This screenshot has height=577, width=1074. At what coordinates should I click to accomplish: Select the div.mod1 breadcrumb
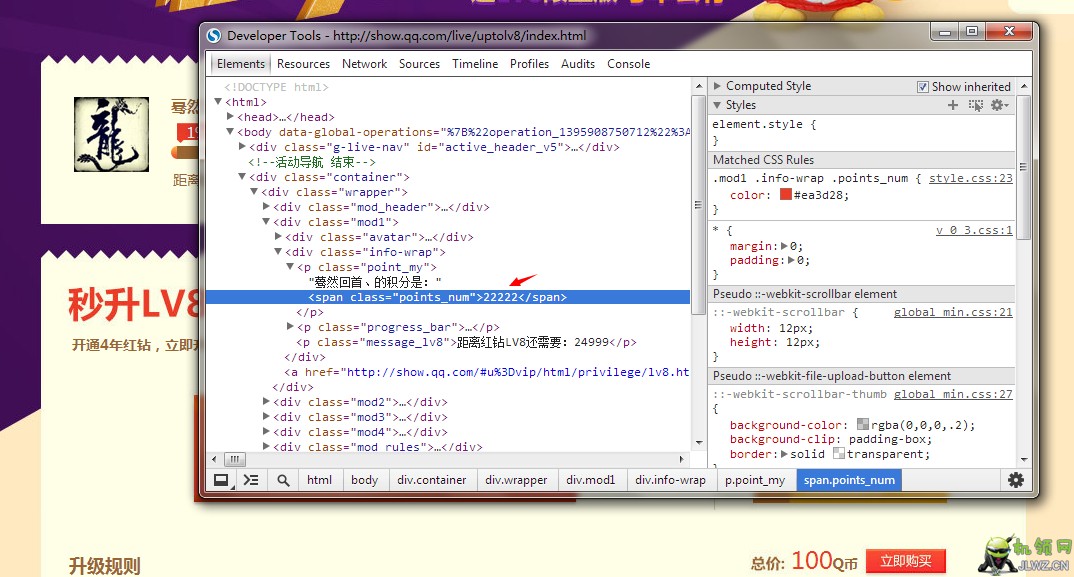590,480
